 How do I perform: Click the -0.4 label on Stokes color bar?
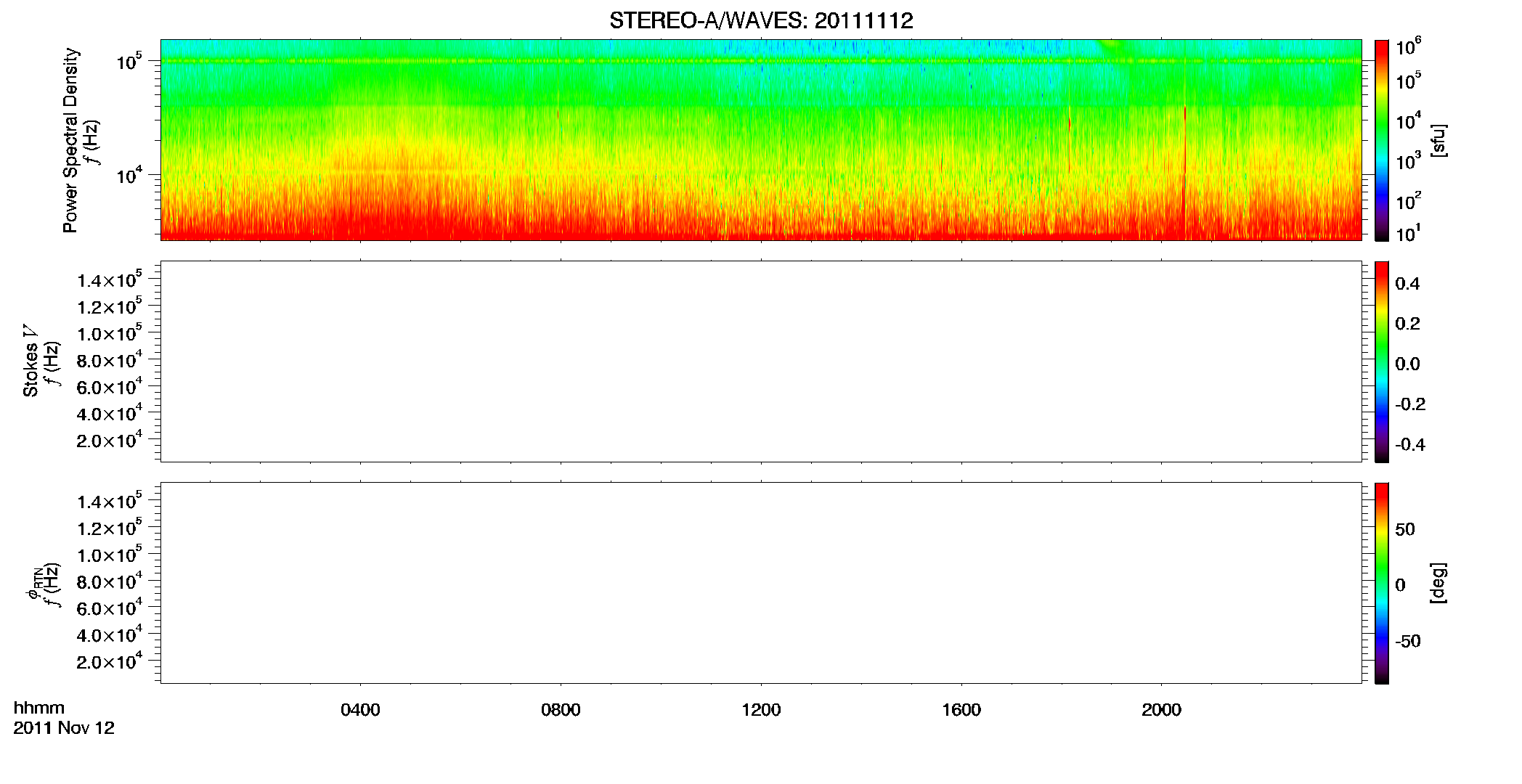tap(1410, 445)
